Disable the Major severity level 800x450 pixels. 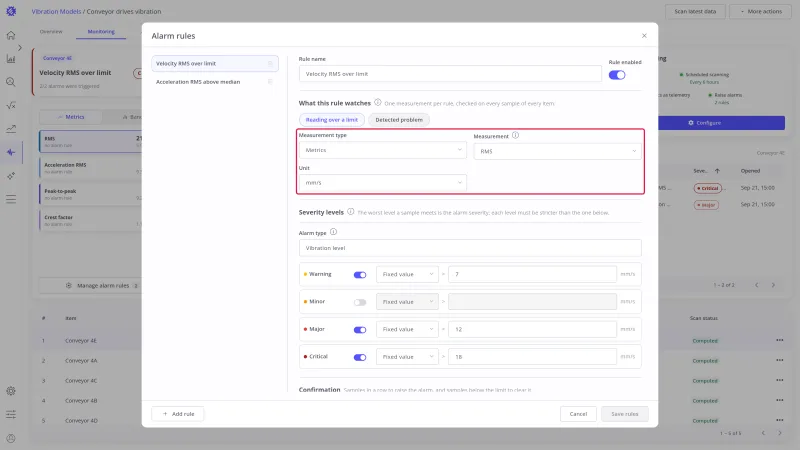(x=360, y=330)
